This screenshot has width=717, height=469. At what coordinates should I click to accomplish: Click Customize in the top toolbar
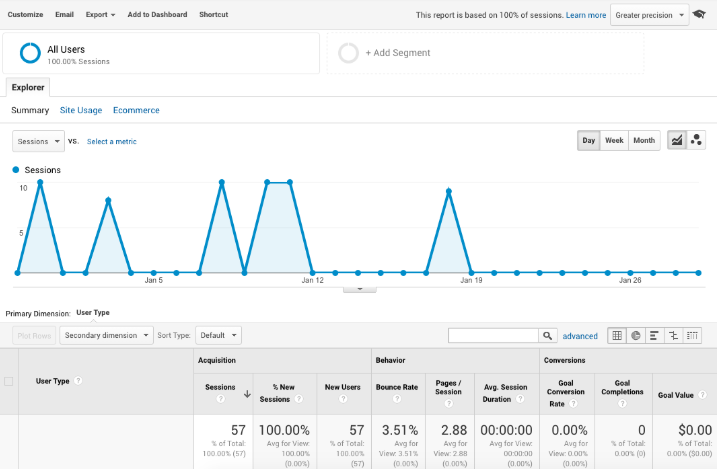25,15
